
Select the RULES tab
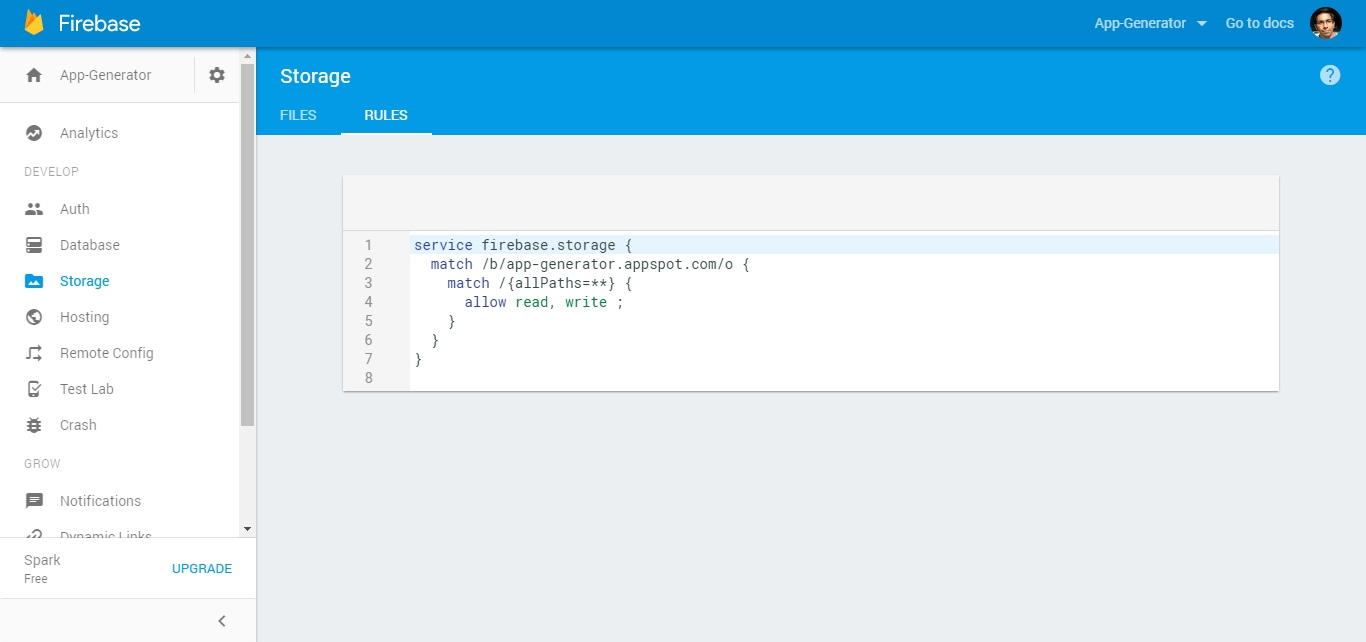(386, 115)
